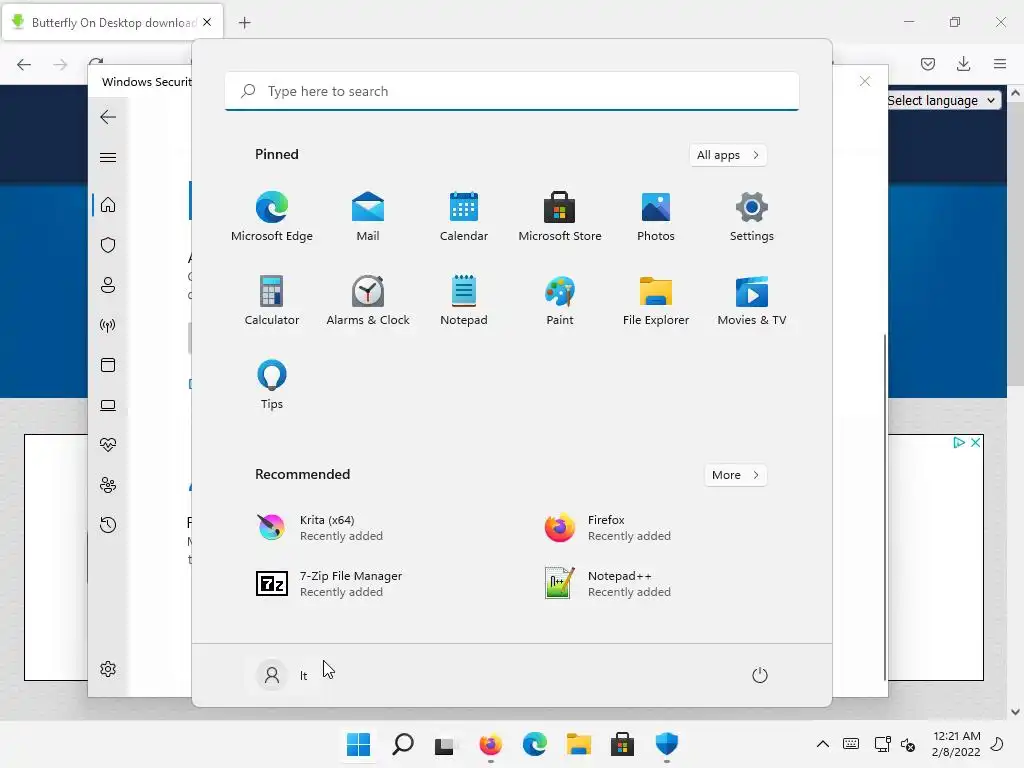Screen dimensions: 1024x768
Task: Switch to Windows Security on taskbar
Action: click(x=667, y=744)
